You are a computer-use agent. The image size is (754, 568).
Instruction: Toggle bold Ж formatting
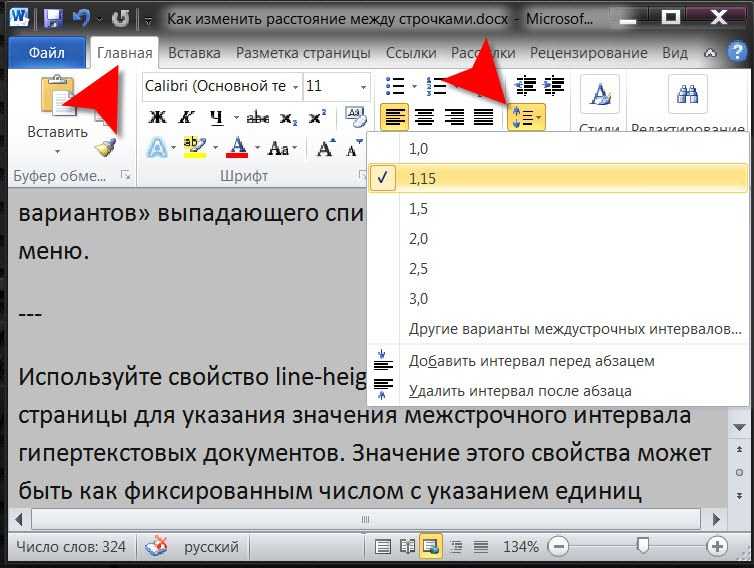pyautogui.click(x=158, y=117)
